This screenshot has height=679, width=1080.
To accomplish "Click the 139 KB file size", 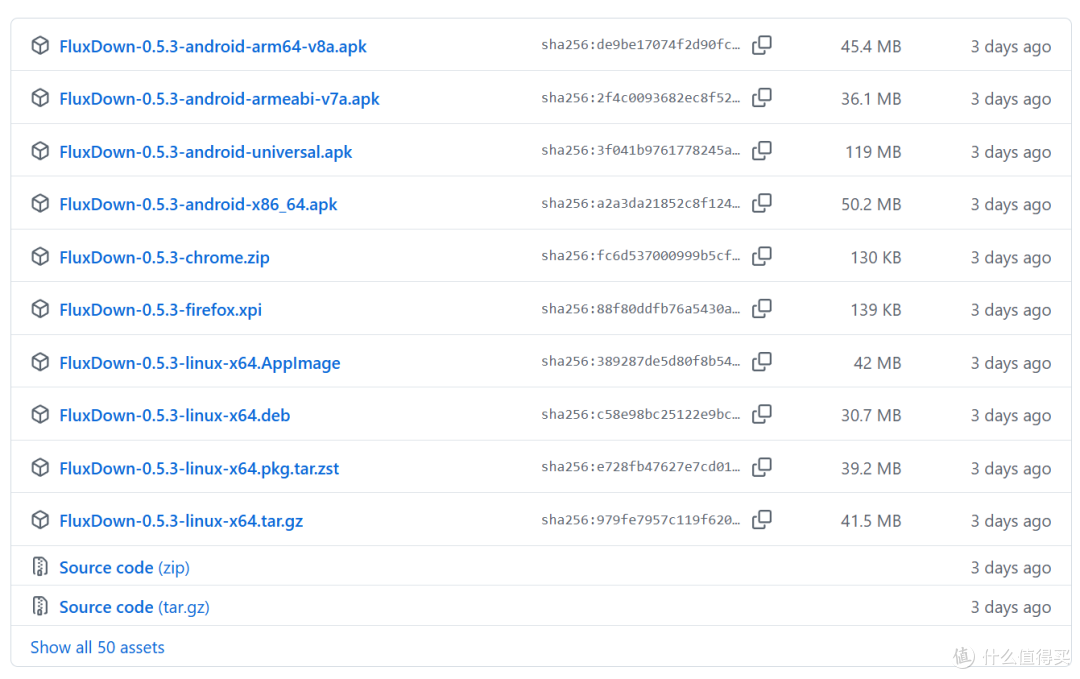I will pyautogui.click(x=875, y=310).
